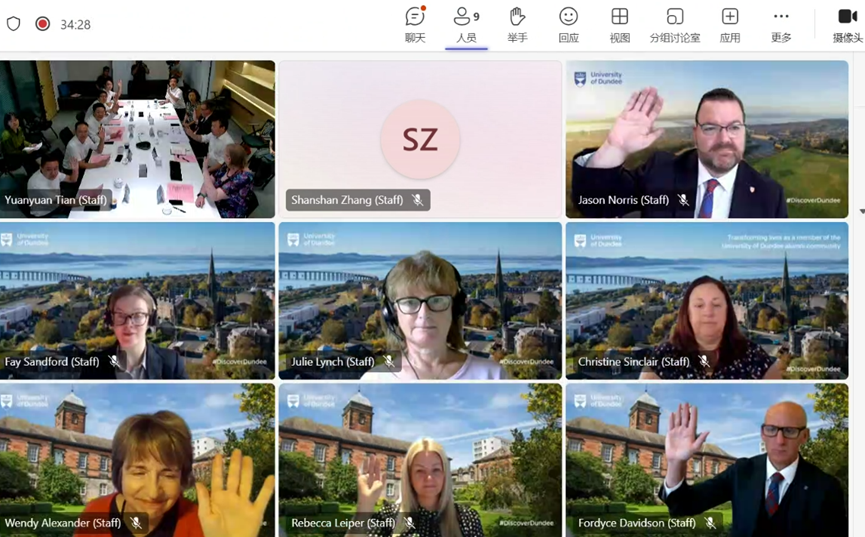Click small arrow at right edge of gallery
Image resolution: width=865 pixels, height=537 pixels.
tap(861, 212)
